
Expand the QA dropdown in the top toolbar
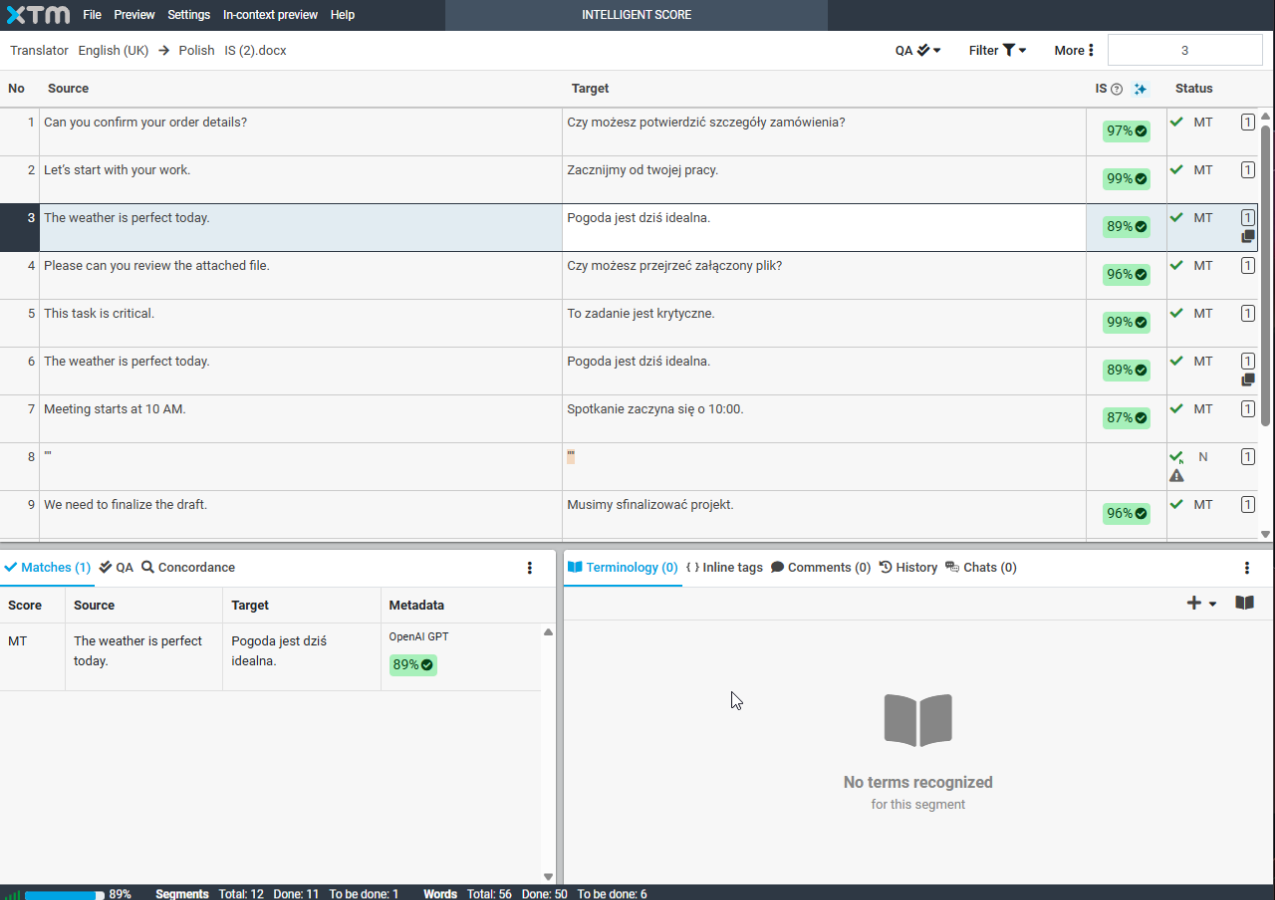pyautogui.click(x=917, y=50)
